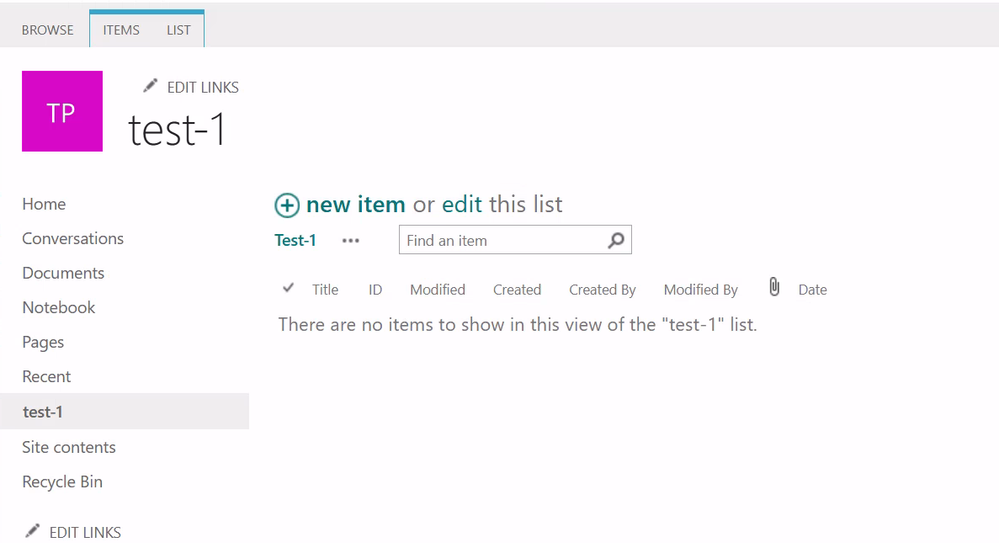Select the Test-1 view link
This screenshot has height=543, width=999.
click(295, 240)
